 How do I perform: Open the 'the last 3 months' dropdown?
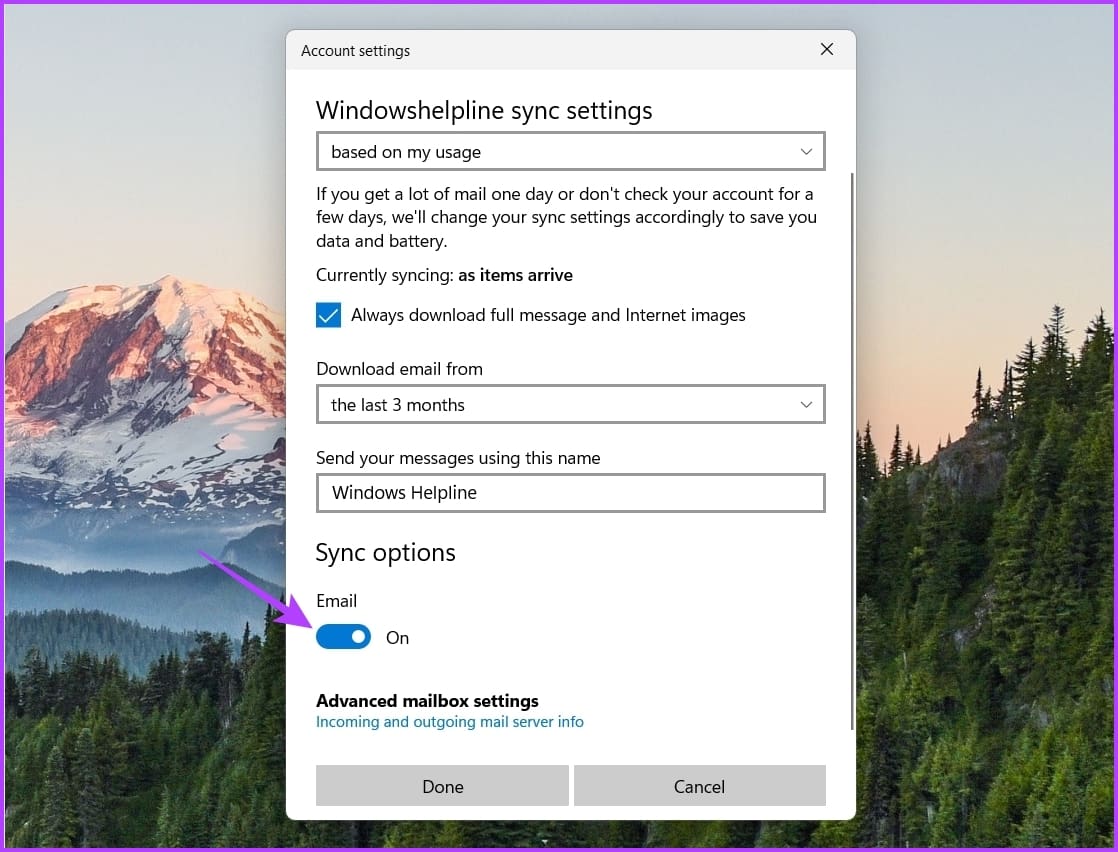570,404
